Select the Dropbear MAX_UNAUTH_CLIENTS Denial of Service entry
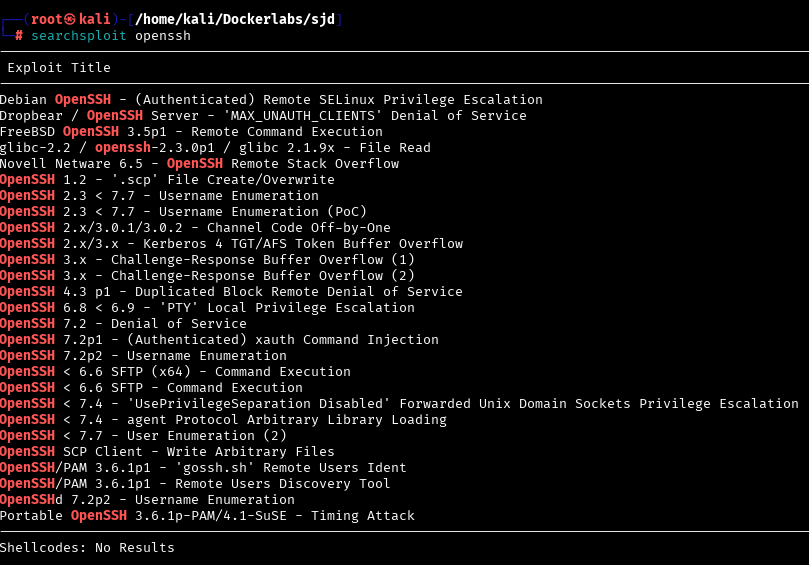Image resolution: width=809 pixels, height=565 pixels. (x=263, y=116)
